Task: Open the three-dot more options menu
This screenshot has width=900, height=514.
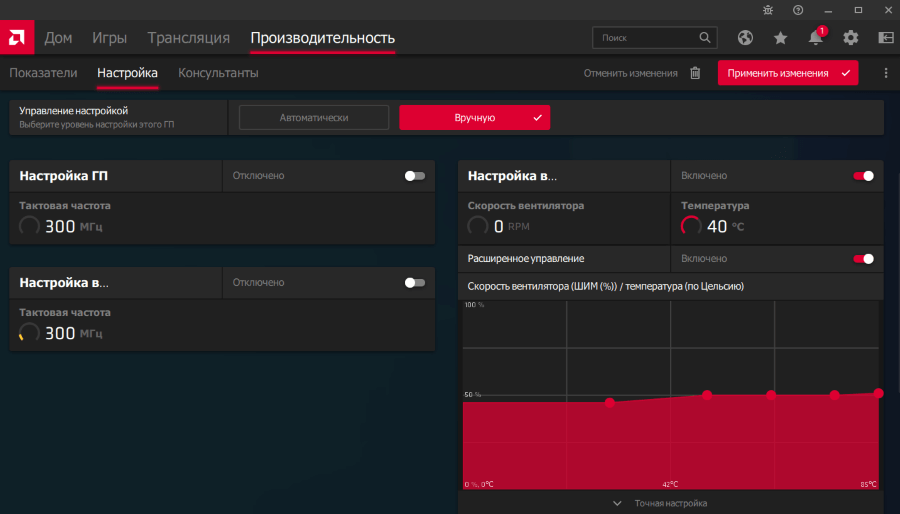Action: click(x=885, y=73)
